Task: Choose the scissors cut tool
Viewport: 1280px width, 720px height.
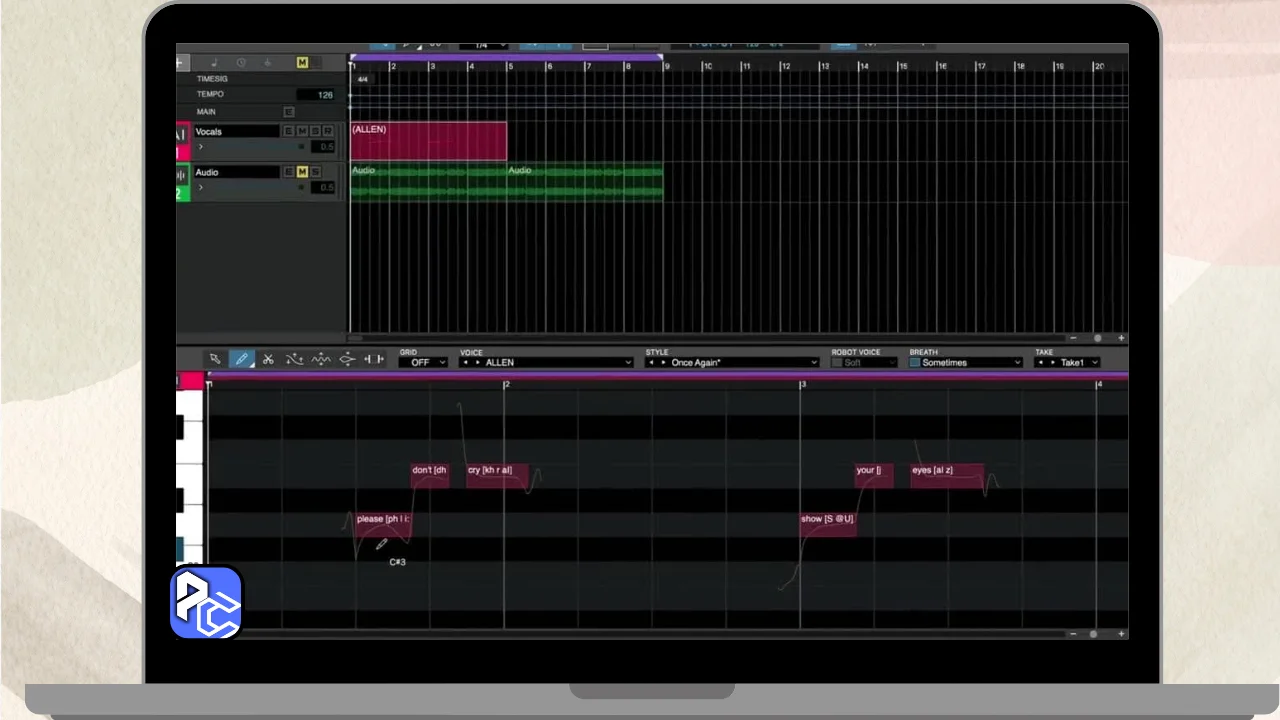Action: point(268,359)
